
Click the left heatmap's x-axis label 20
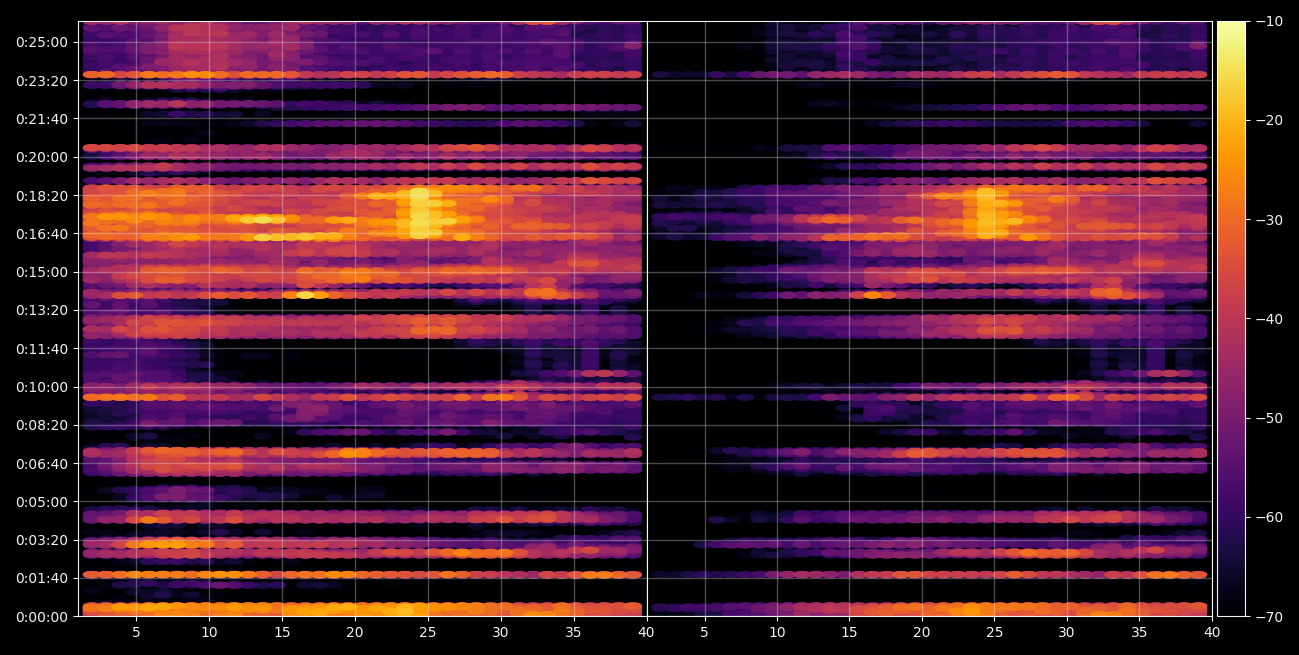(x=355, y=633)
